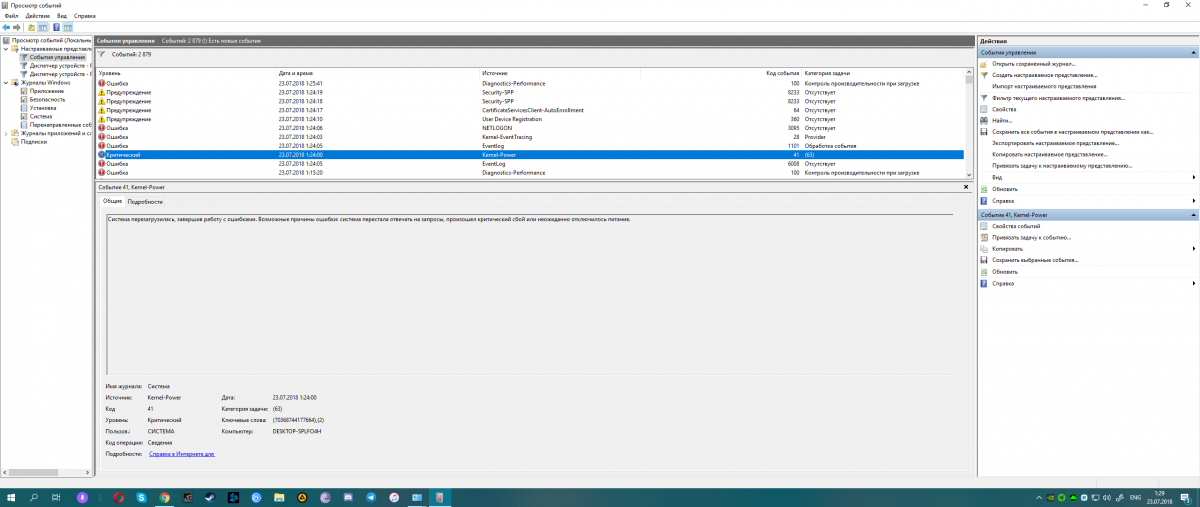The image size is (1200, 507).
Task: Open the Вид menu
Action: click(61, 16)
